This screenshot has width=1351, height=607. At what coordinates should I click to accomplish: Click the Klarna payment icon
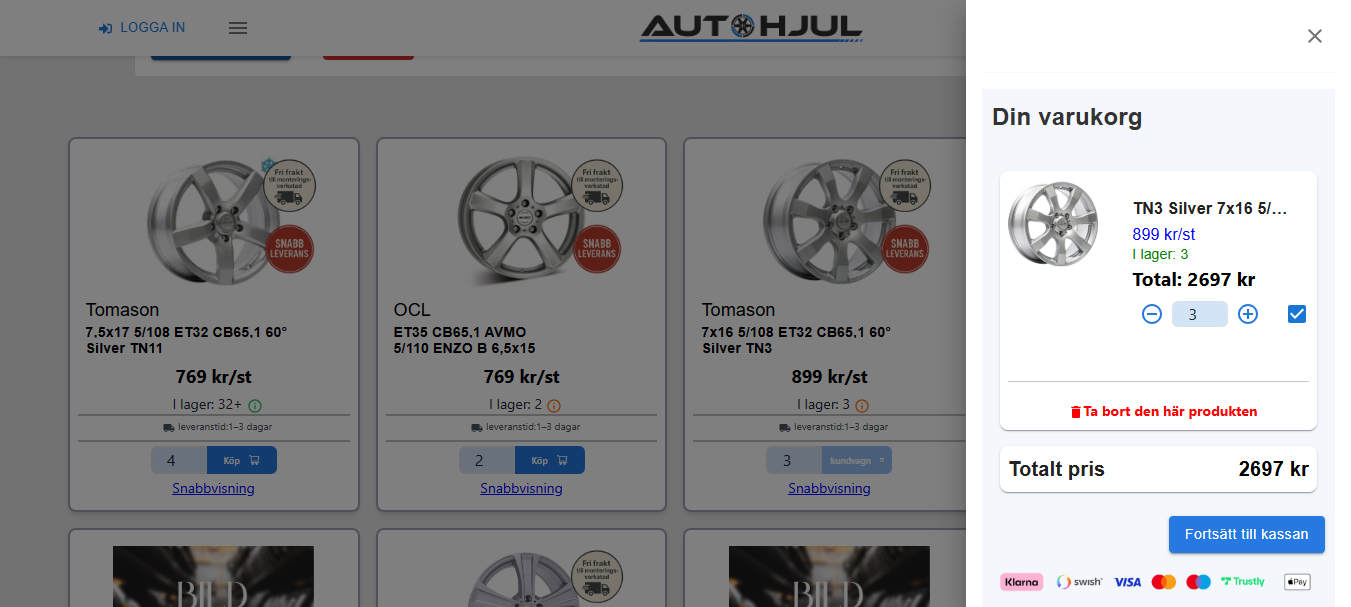click(x=1022, y=581)
